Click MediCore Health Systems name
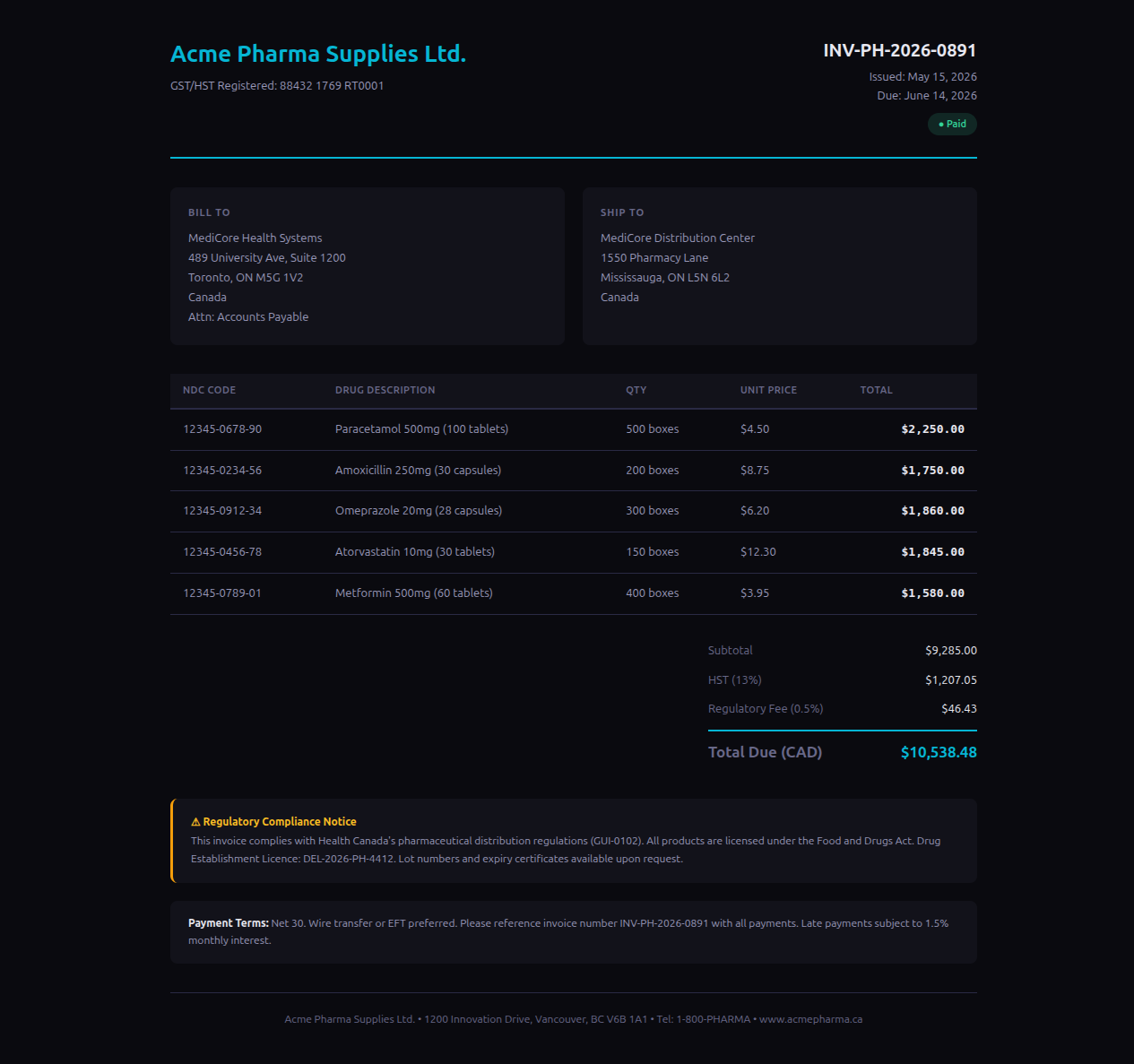This screenshot has height=1064, width=1134. [x=255, y=238]
